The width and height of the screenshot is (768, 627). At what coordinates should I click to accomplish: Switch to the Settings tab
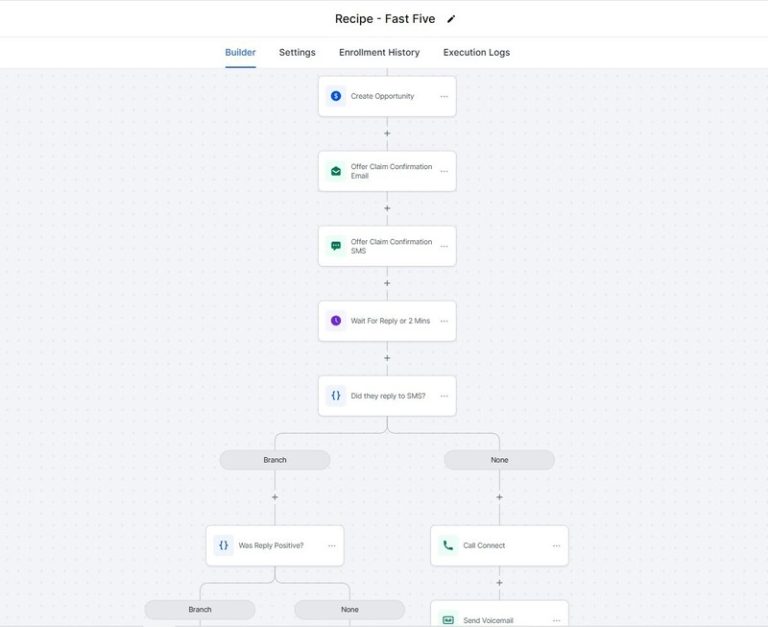(x=297, y=52)
